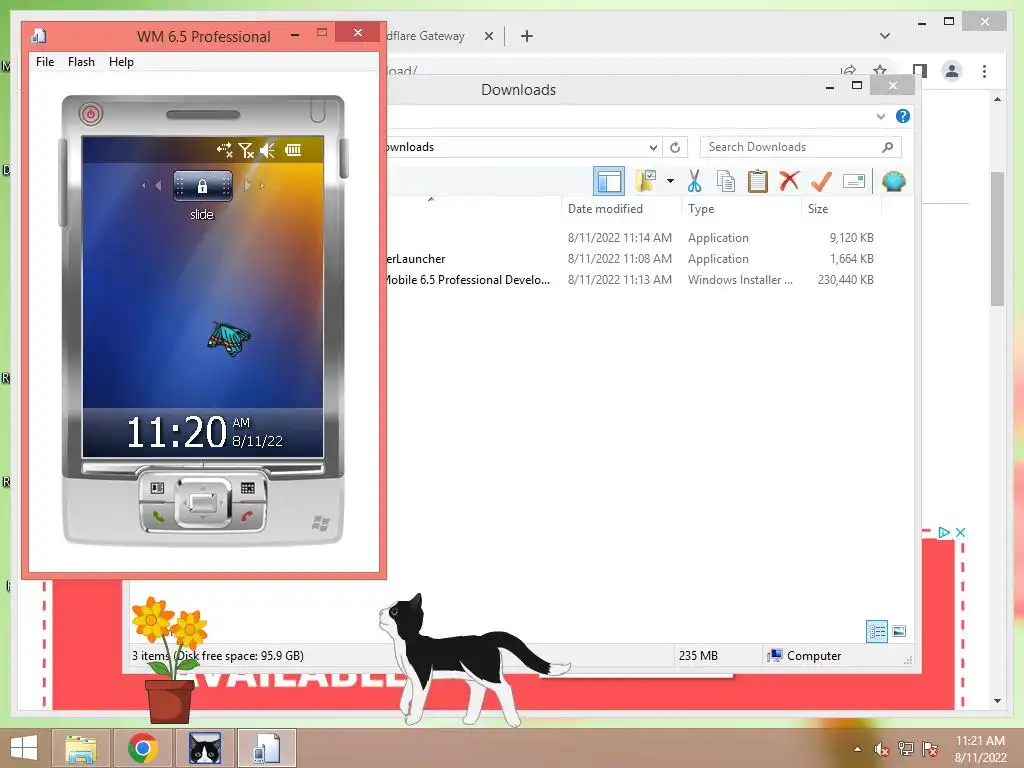The width and height of the screenshot is (1024, 768).
Task: Click the Windows logo on the emulator device
Action: pyautogui.click(x=321, y=522)
